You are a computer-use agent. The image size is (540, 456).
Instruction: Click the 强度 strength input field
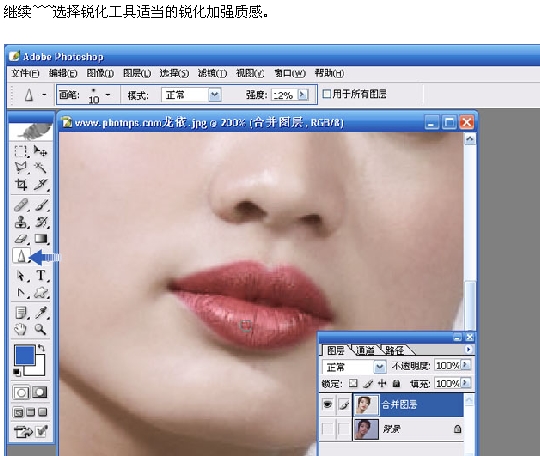tap(284, 95)
